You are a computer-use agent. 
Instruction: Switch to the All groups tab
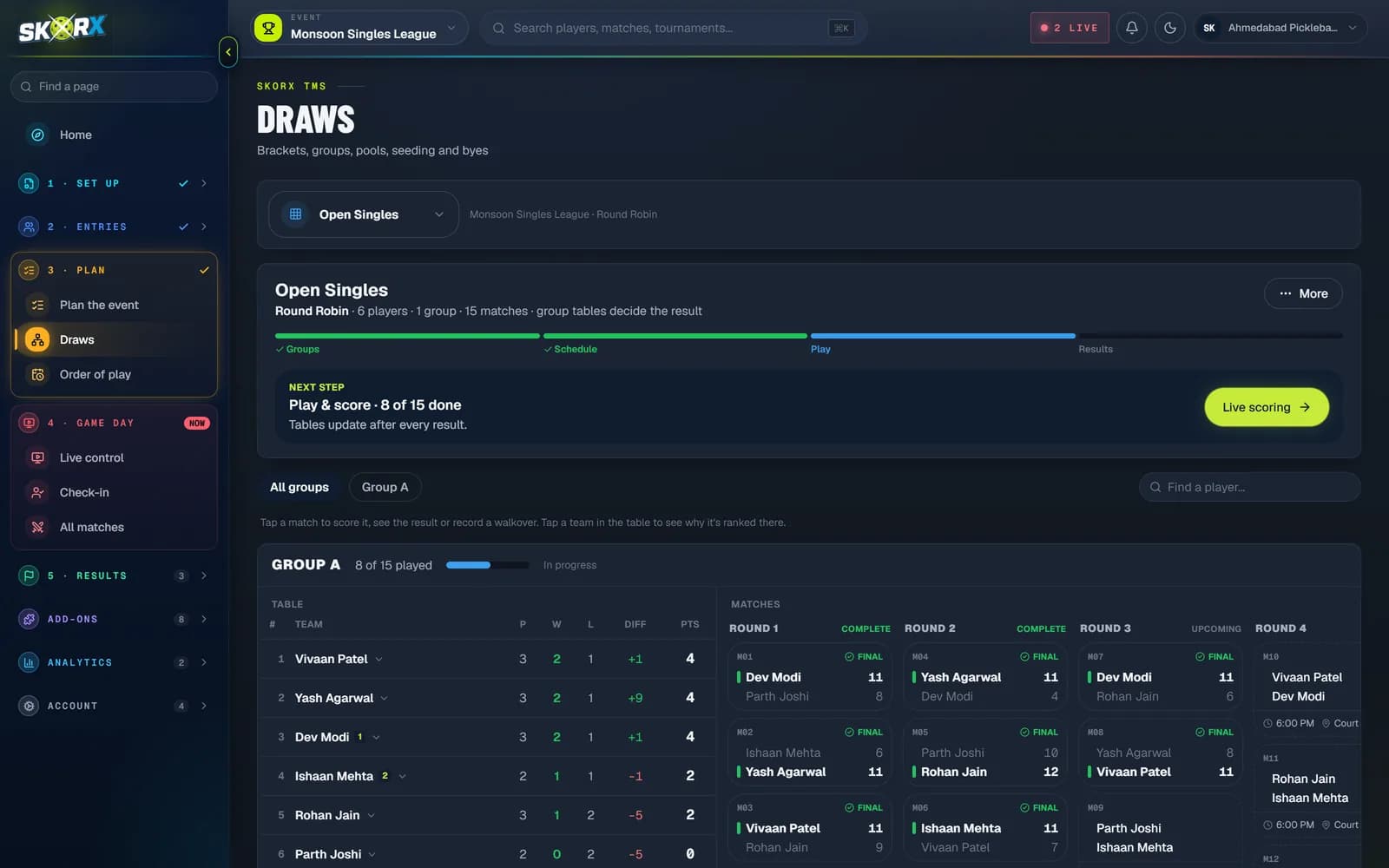coord(300,487)
